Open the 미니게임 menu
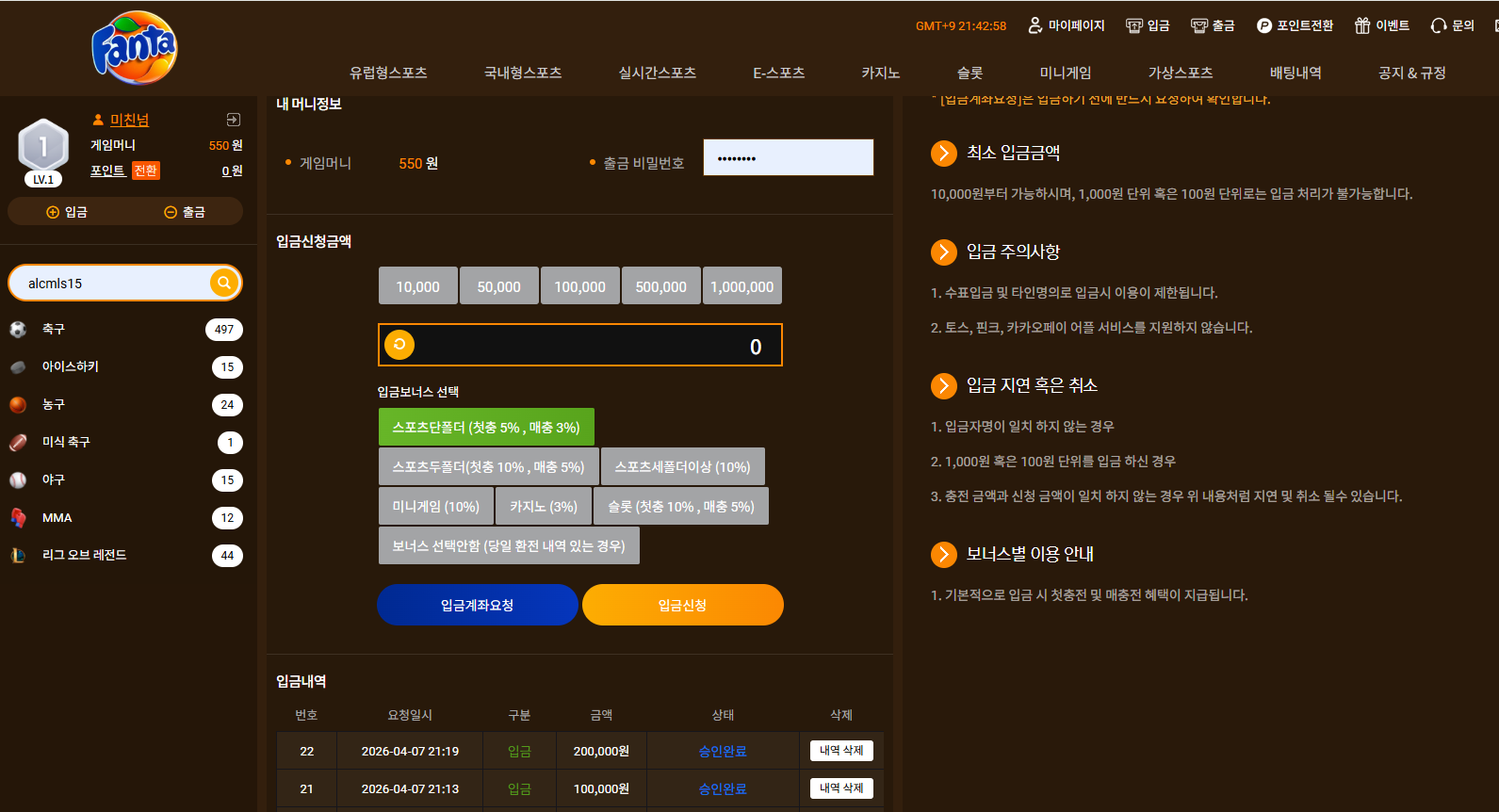 click(1066, 73)
